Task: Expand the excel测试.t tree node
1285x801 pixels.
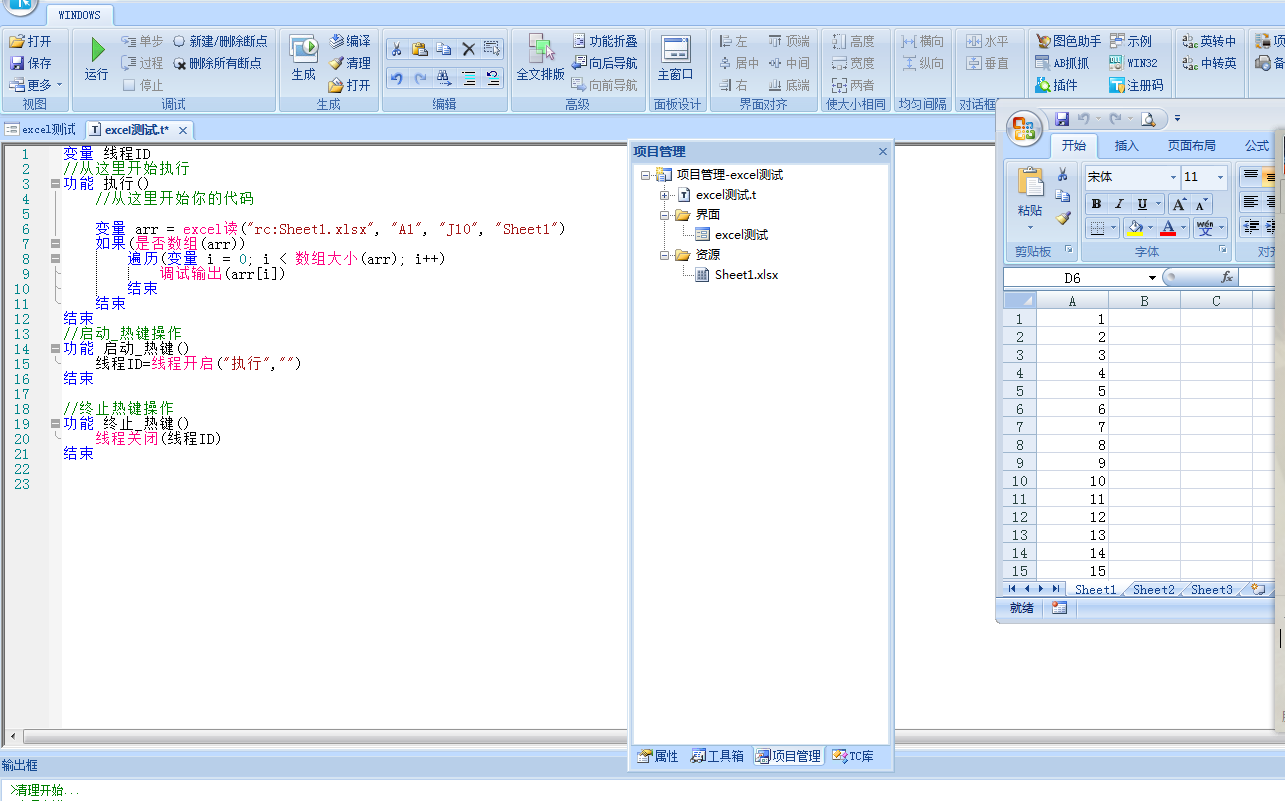Action: [x=664, y=195]
